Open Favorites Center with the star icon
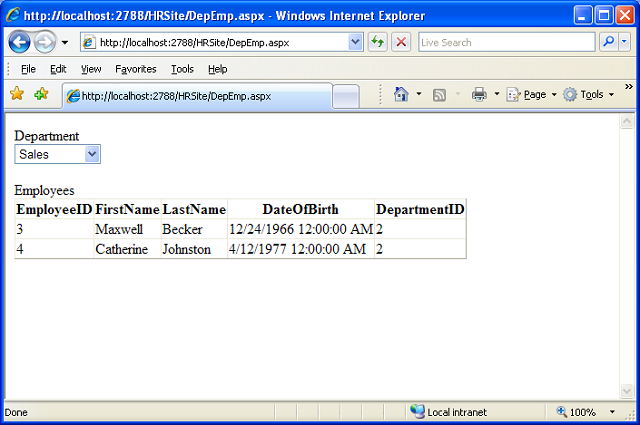The width and height of the screenshot is (640, 425). (x=17, y=94)
